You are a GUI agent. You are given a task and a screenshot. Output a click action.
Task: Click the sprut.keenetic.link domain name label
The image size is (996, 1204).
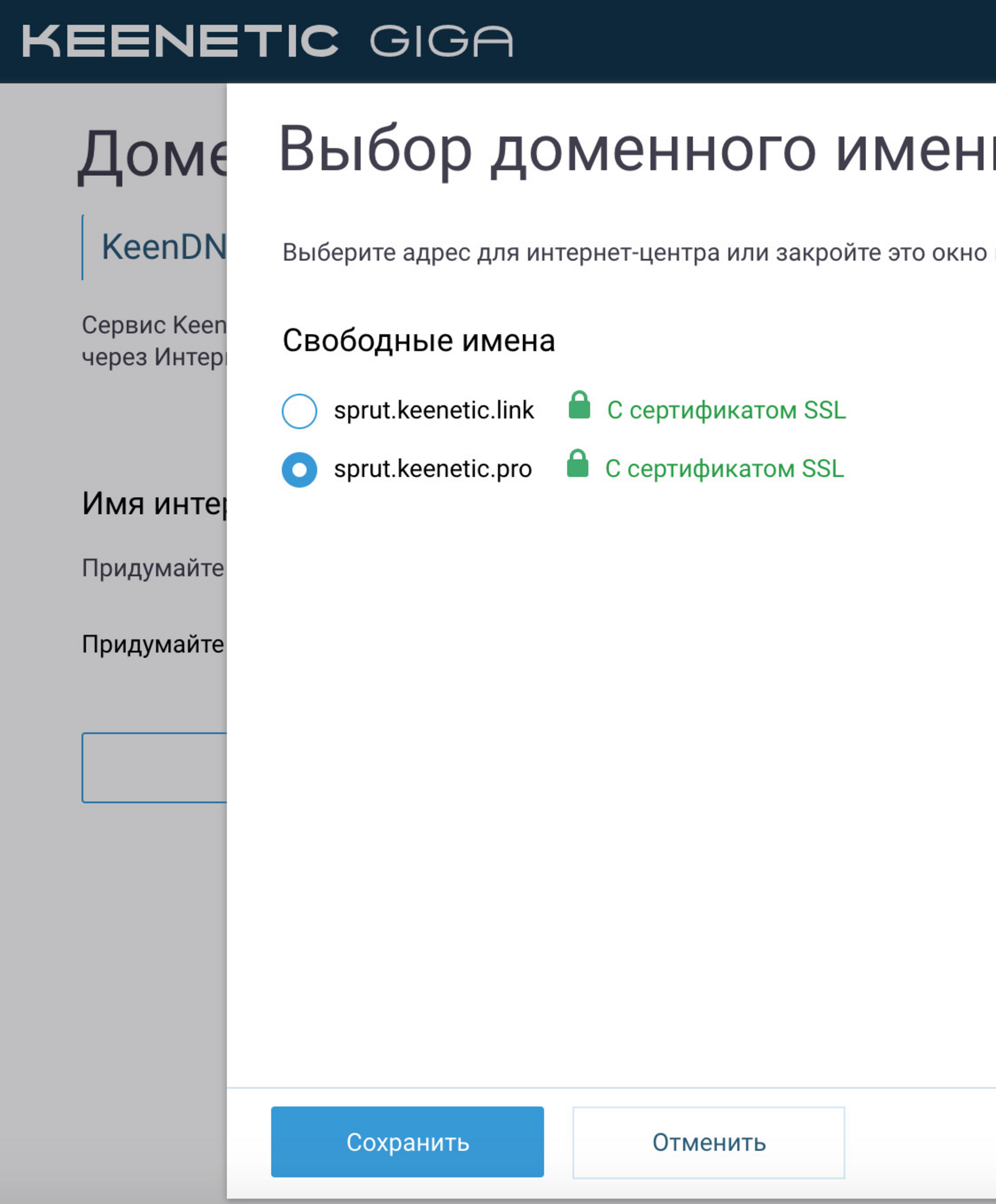433,411
